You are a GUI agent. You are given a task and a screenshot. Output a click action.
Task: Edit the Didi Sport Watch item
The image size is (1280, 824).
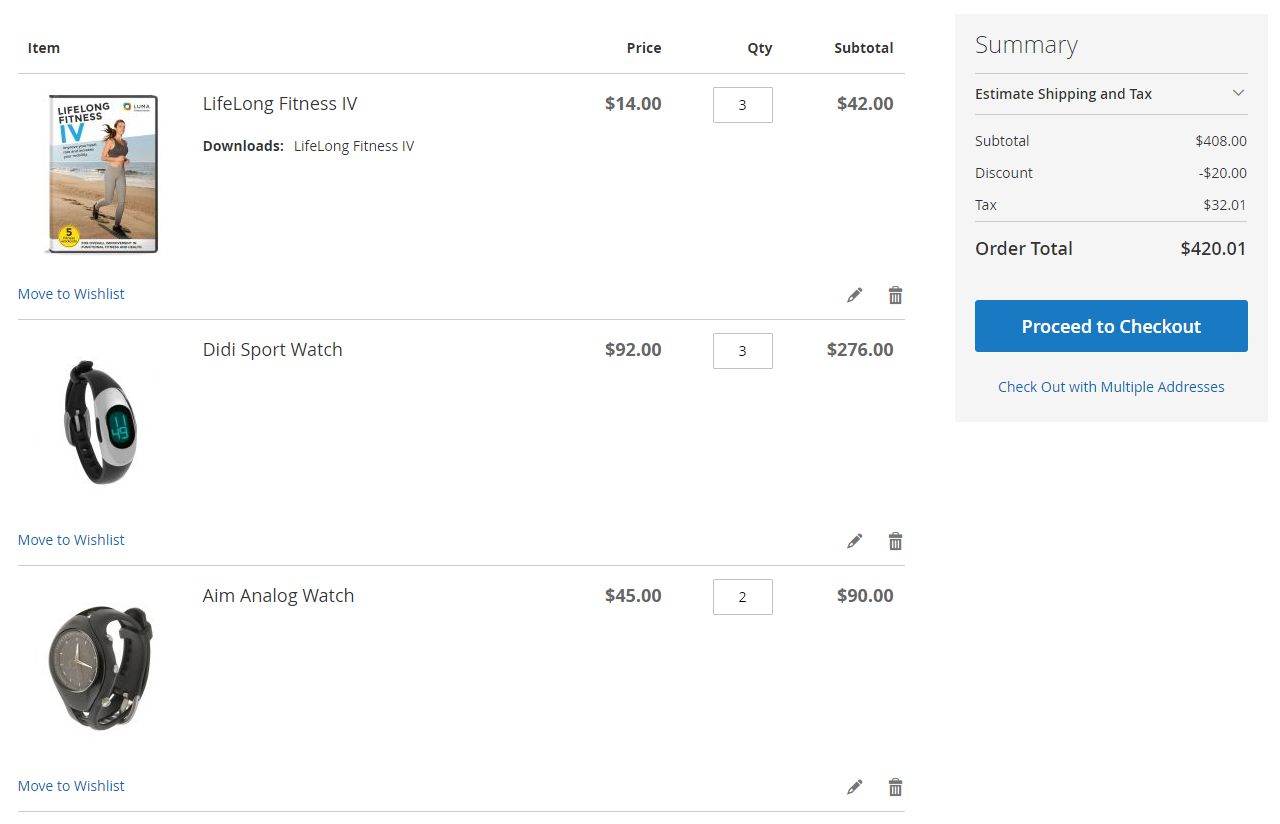pos(854,541)
